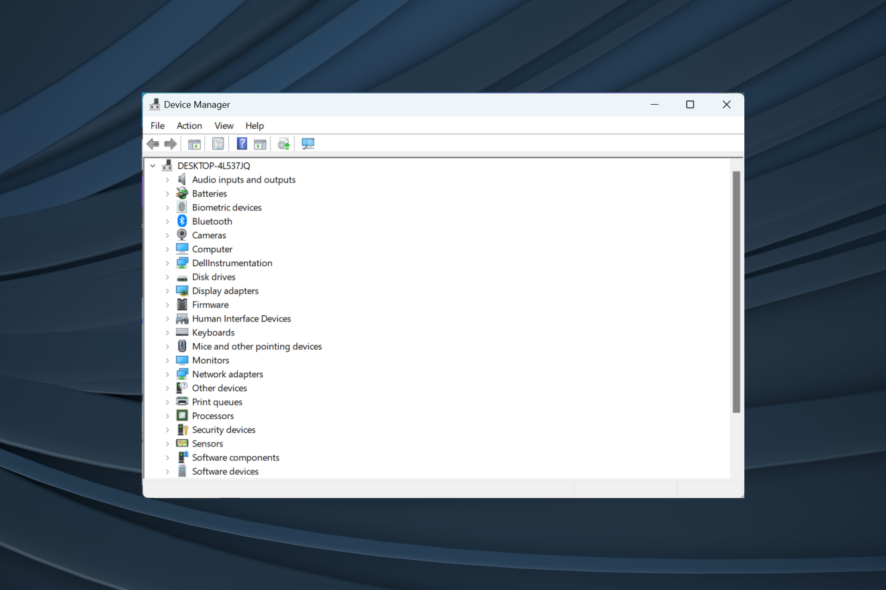Select the Human Interface Devices label
Viewport: 886px width, 590px height.
241,319
